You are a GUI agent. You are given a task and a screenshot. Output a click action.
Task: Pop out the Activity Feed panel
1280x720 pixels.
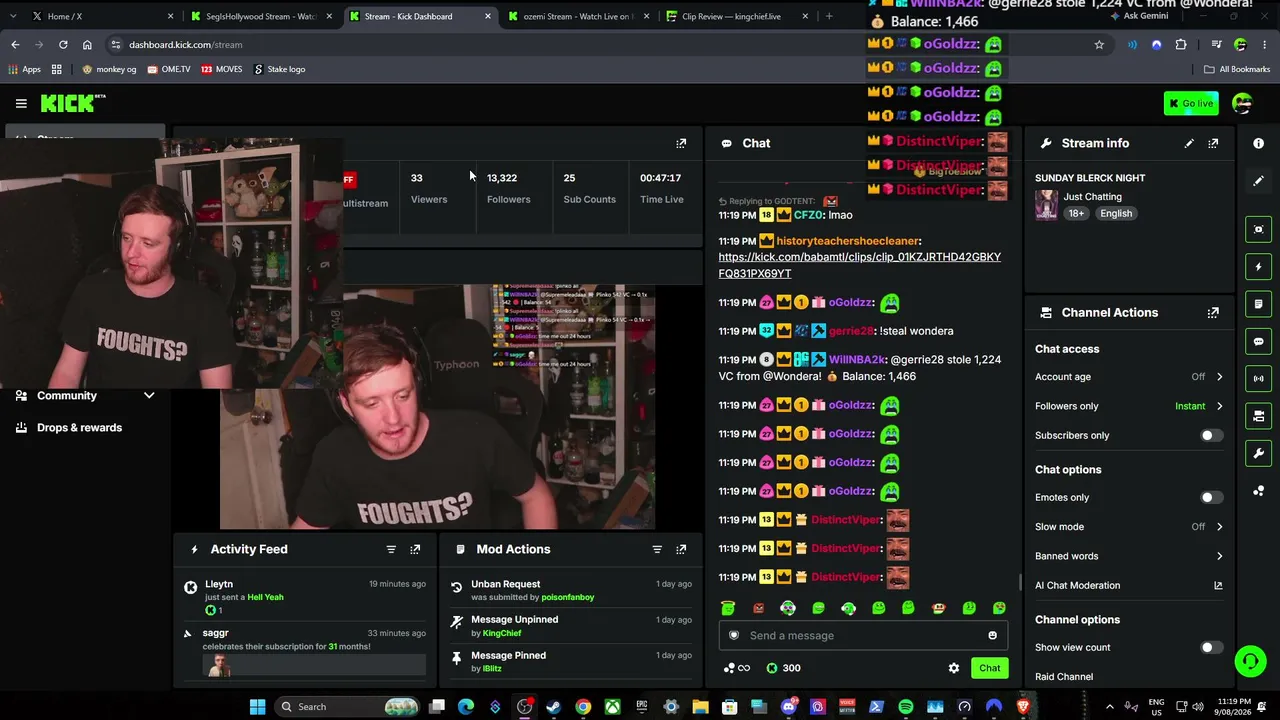pyautogui.click(x=415, y=549)
